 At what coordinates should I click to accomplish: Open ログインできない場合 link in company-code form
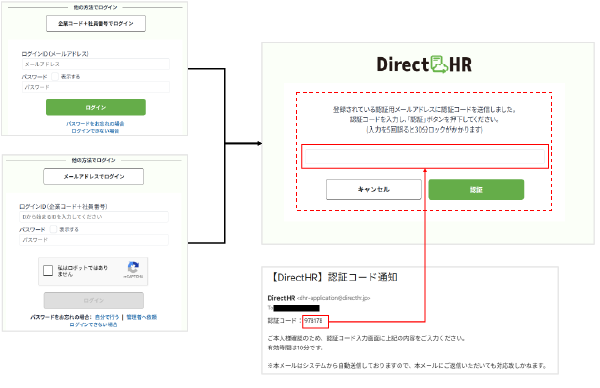point(94,324)
